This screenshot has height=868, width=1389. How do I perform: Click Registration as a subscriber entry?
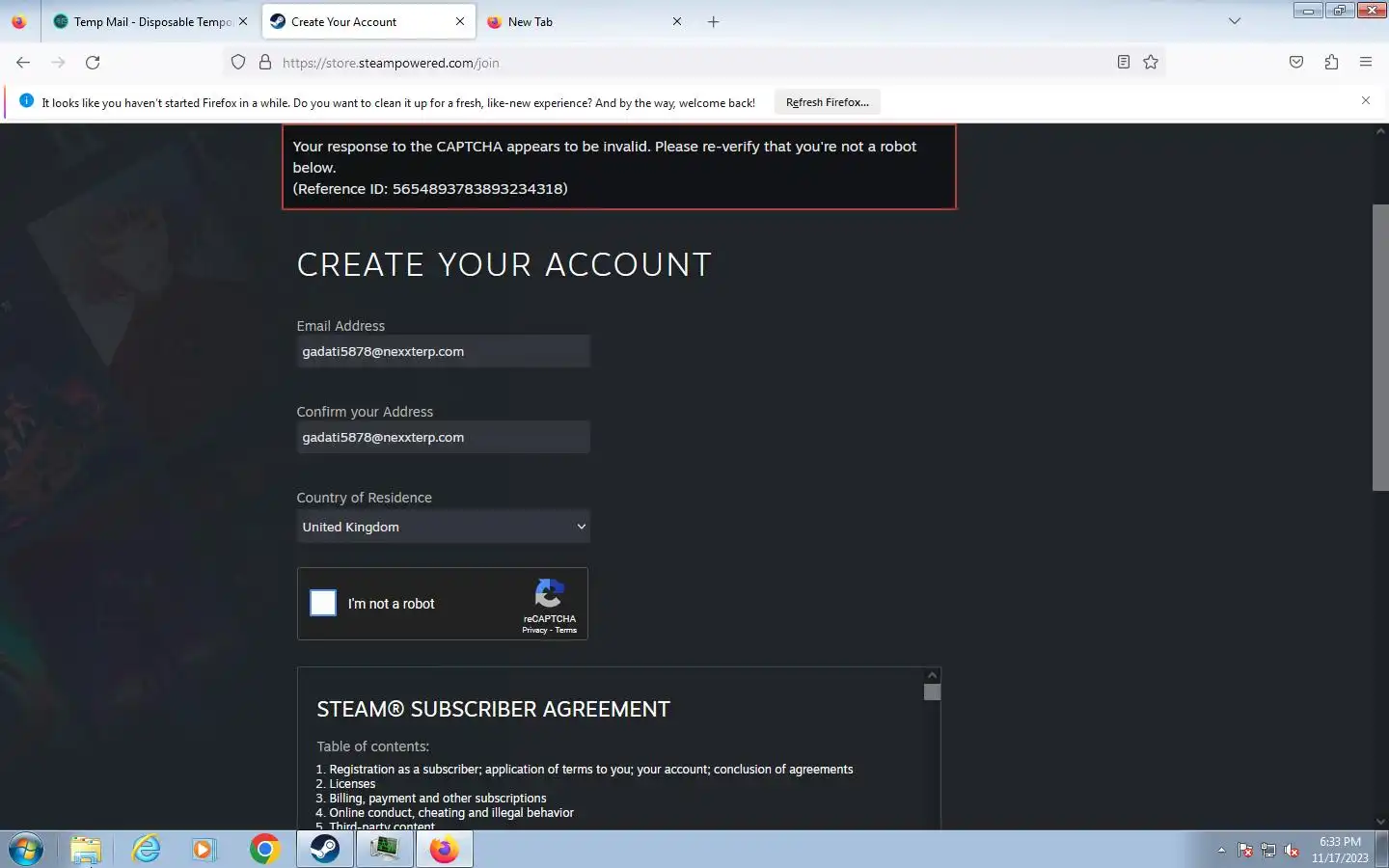591,770
